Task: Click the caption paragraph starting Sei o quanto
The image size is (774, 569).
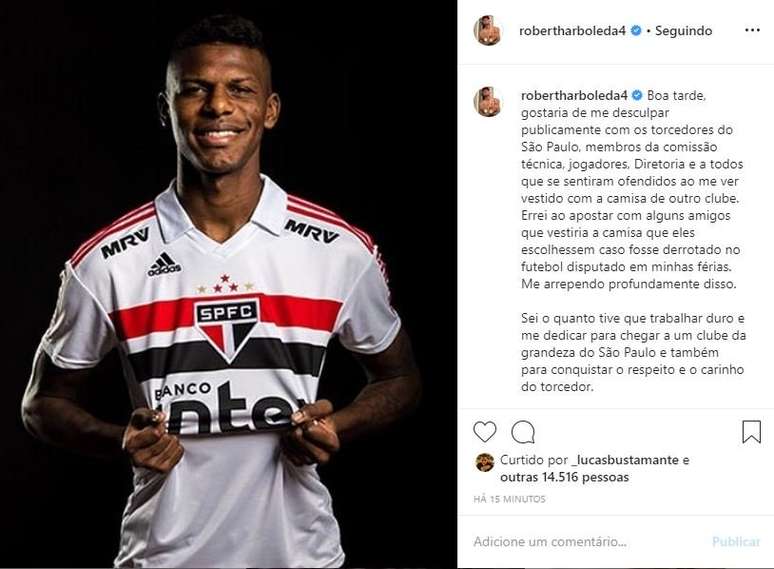Action: click(633, 352)
